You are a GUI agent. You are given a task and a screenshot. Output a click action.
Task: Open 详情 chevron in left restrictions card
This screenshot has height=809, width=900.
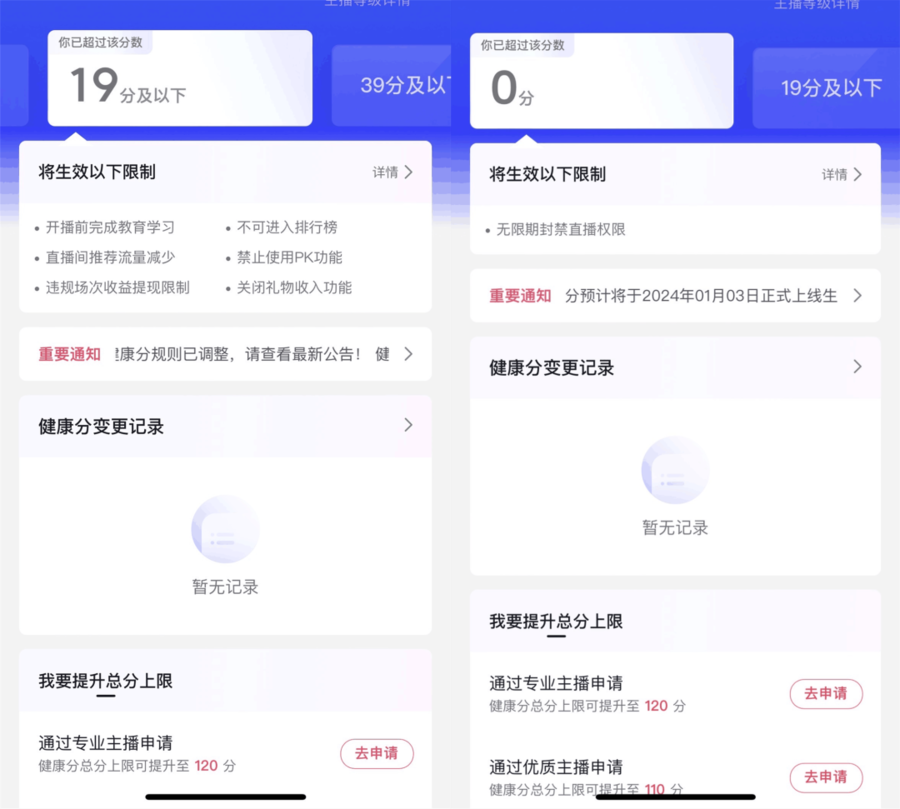(393, 172)
